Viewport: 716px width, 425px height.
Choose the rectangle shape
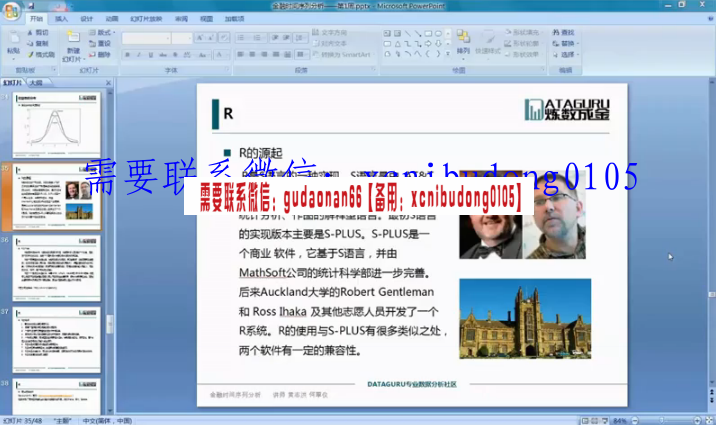click(428, 33)
